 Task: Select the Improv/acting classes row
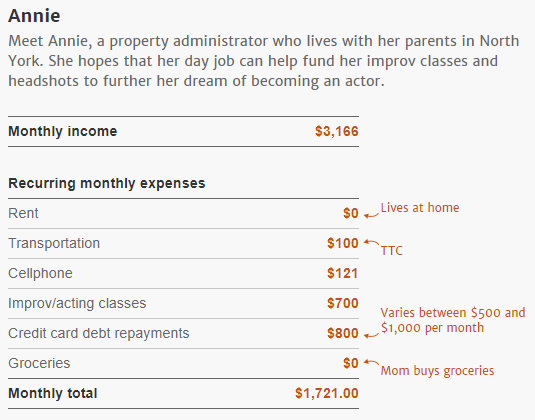pos(184,303)
